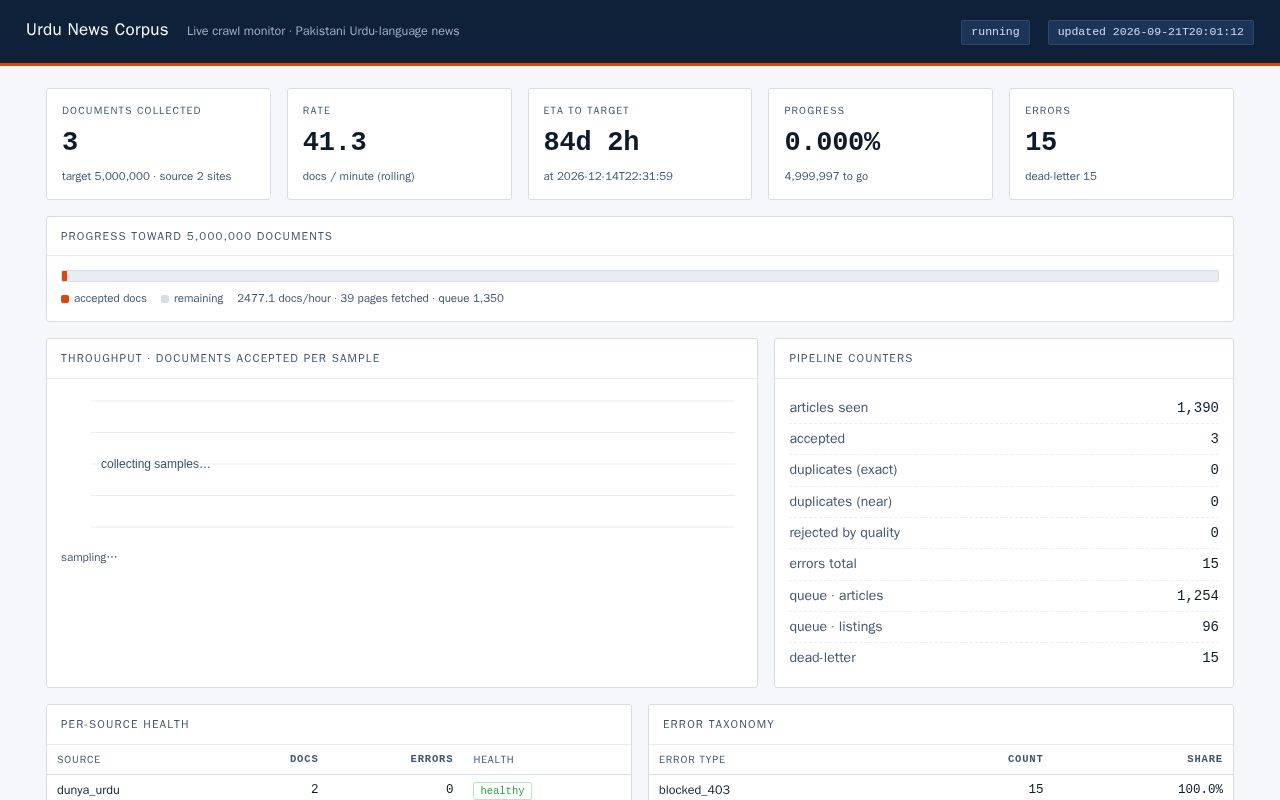Viewport: 1280px width, 800px height.
Task: Click the Errors card value 15
Action: click(x=1041, y=142)
